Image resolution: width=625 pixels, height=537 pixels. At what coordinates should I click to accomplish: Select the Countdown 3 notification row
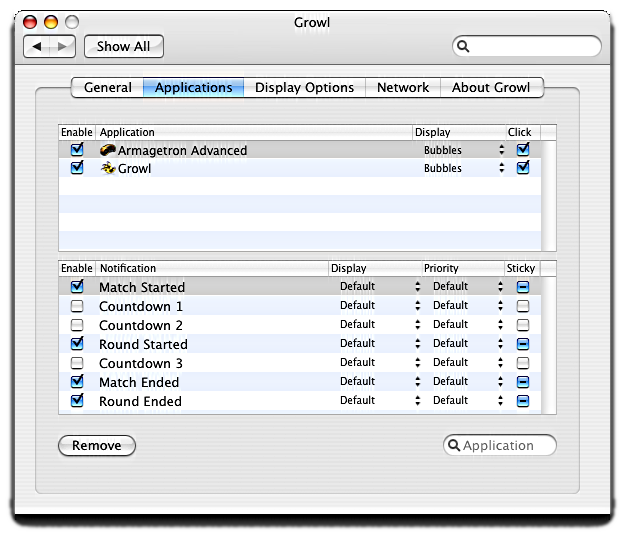[300, 363]
